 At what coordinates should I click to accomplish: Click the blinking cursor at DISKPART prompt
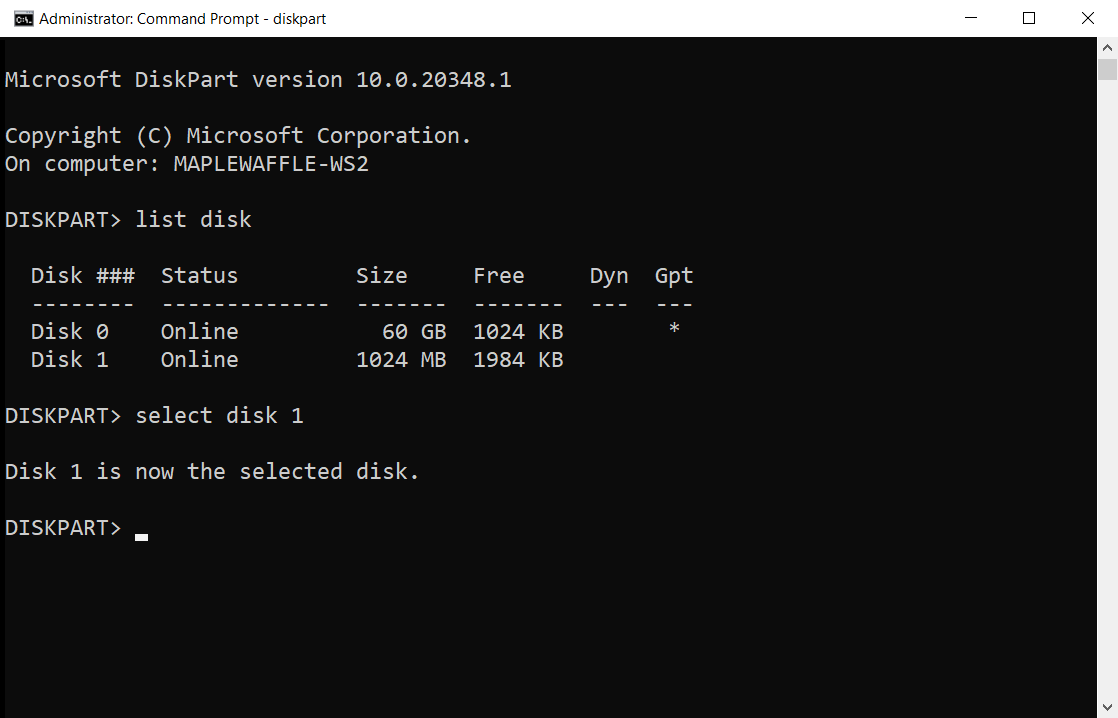pos(141,537)
